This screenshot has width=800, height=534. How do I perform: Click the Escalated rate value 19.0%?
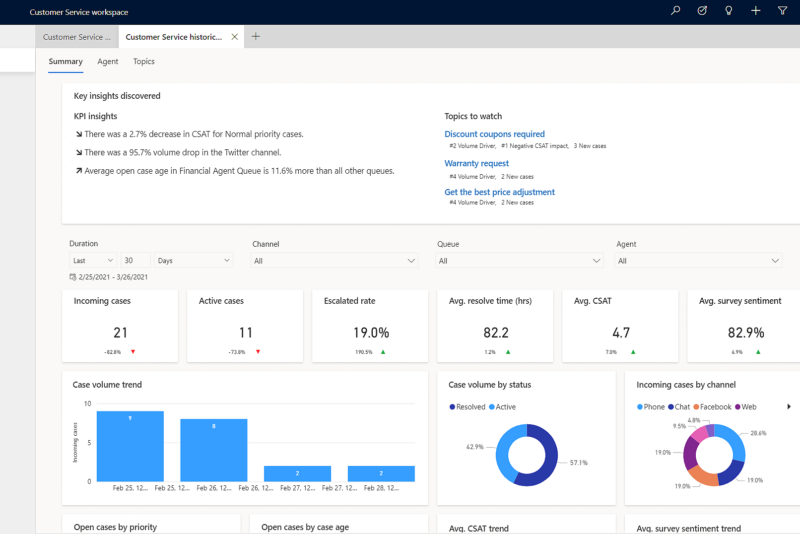coord(371,333)
